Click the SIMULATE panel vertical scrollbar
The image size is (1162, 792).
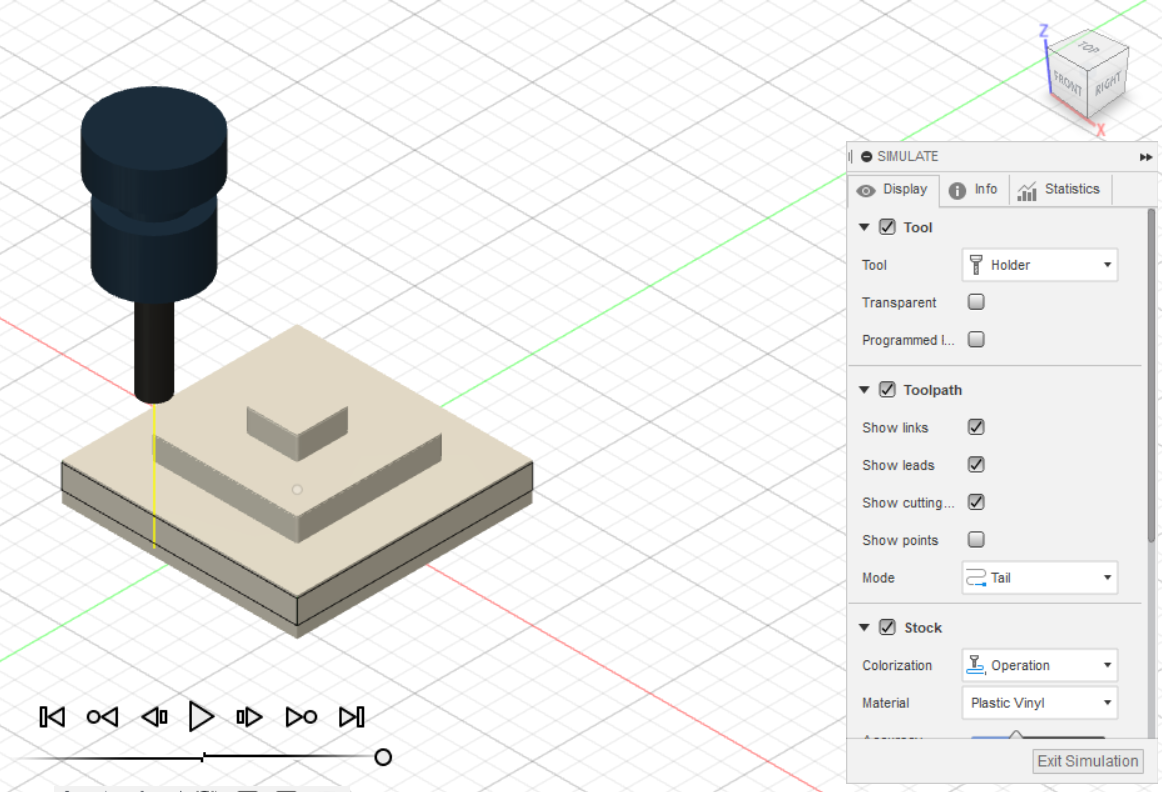(1151, 375)
